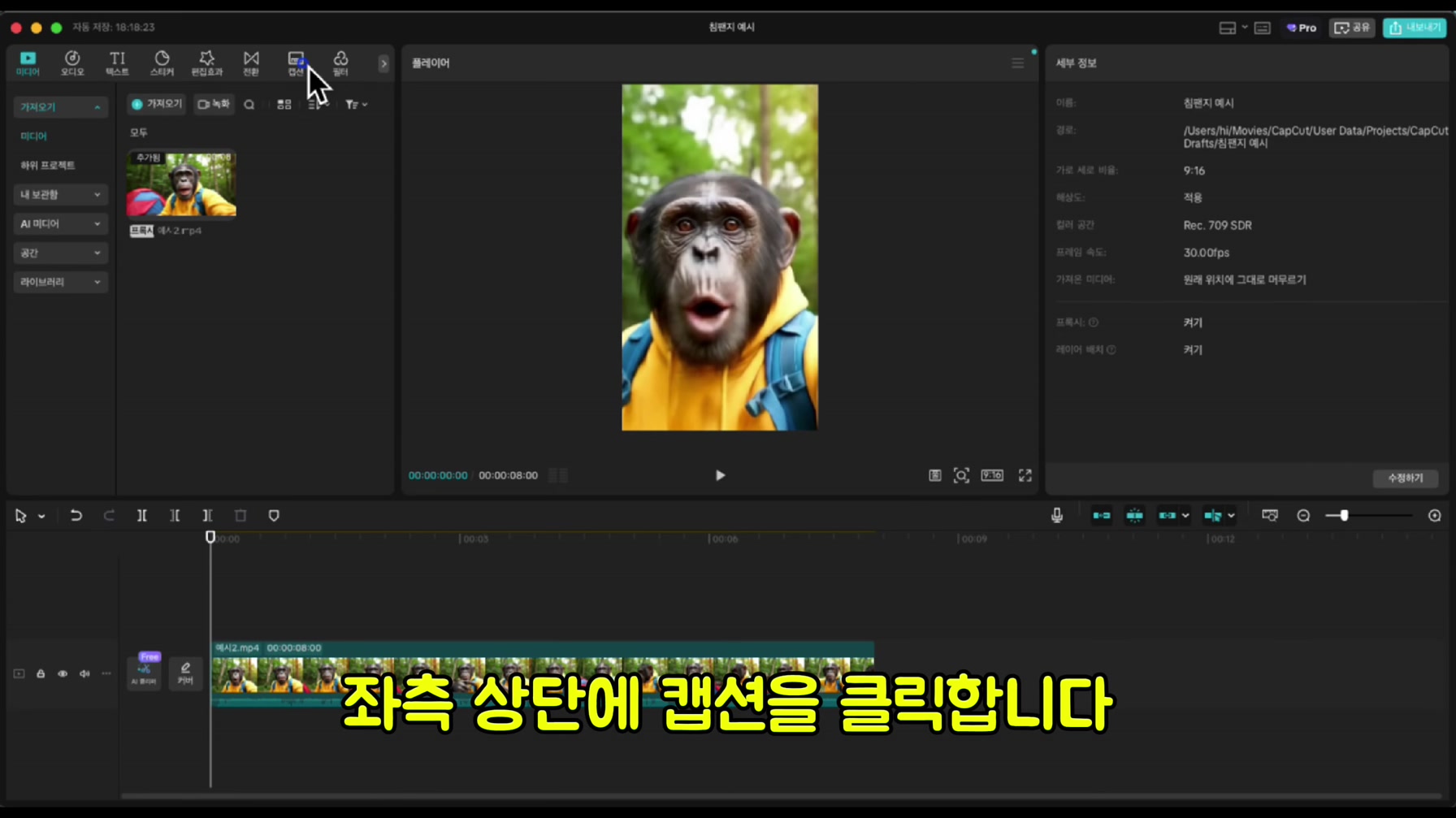
Task: Select the arrow selection tool
Action: [20, 516]
